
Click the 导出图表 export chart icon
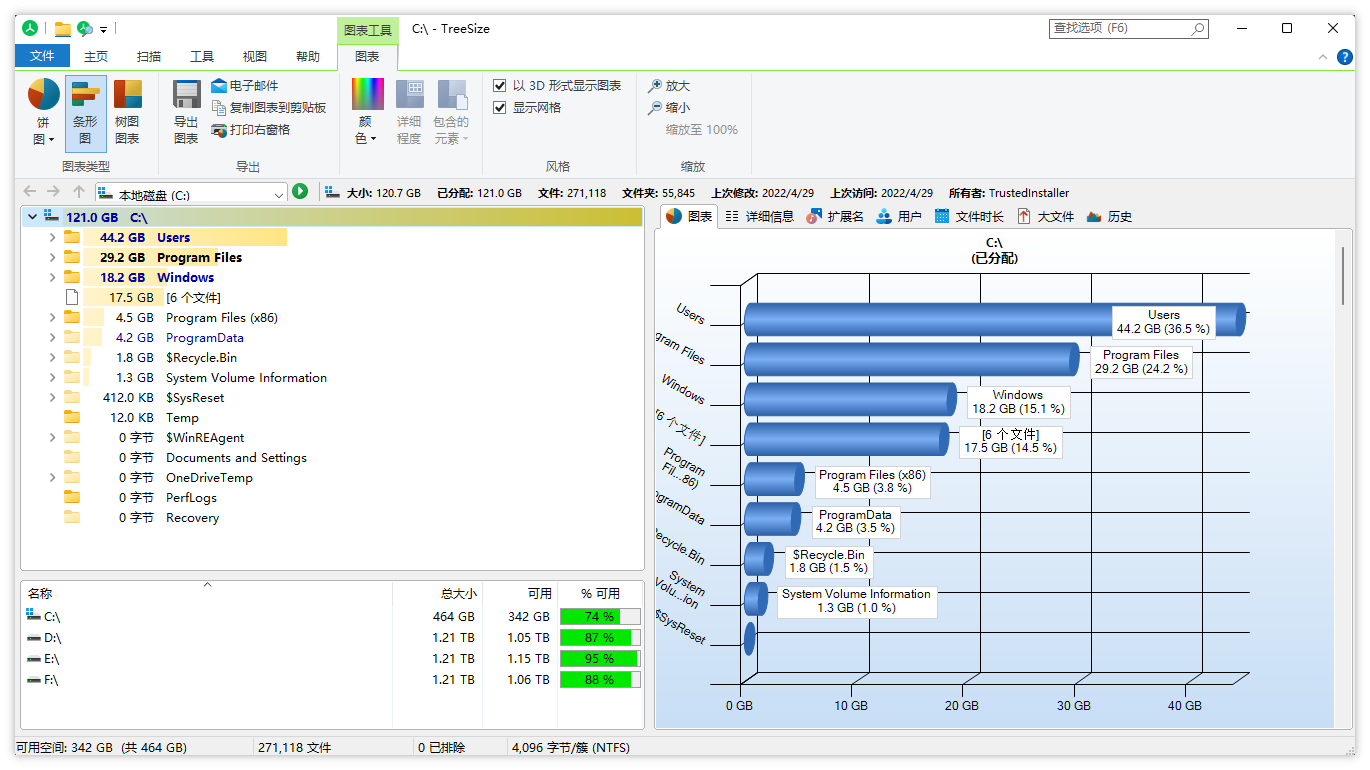pyautogui.click(x=185, y=112)
